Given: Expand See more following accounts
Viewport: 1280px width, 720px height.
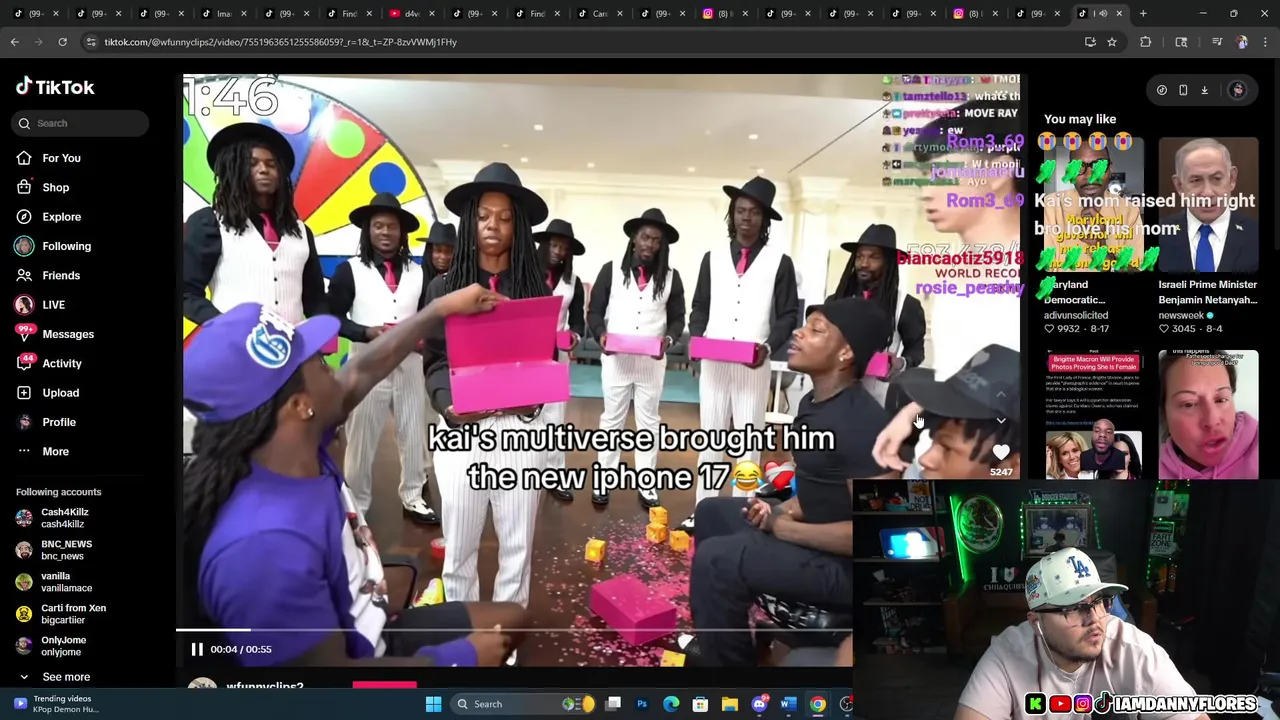Looking at the screenshot, I should (x=53, y=677).
